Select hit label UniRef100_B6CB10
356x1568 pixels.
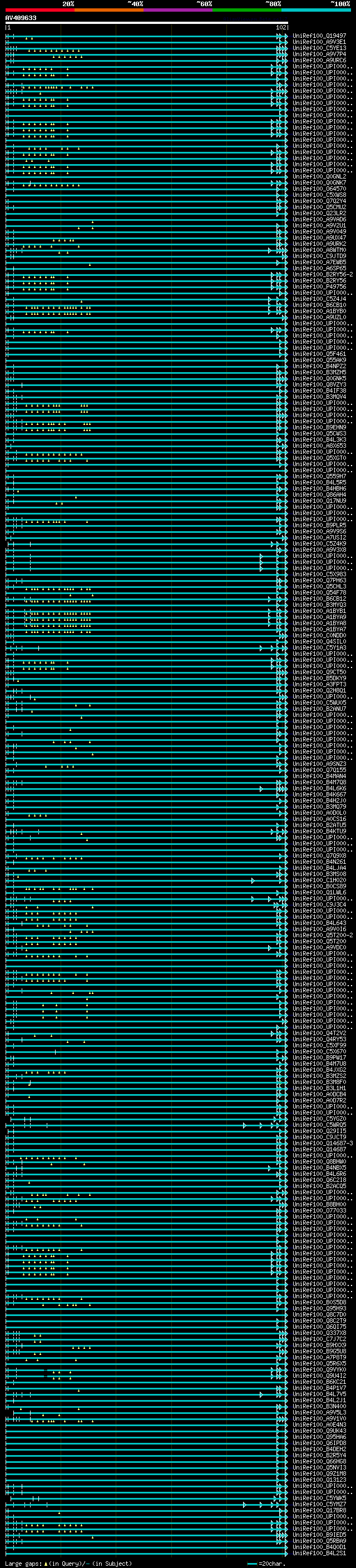coord(319,305)
